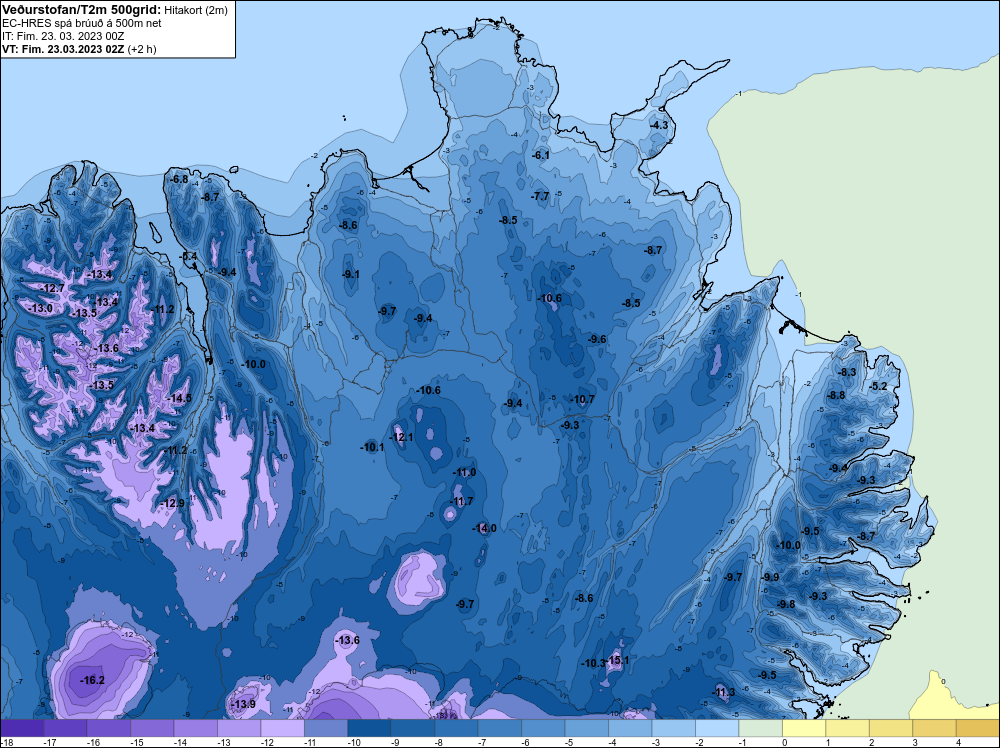Click the -14.5 temperature value

click(x=179, y=398)
